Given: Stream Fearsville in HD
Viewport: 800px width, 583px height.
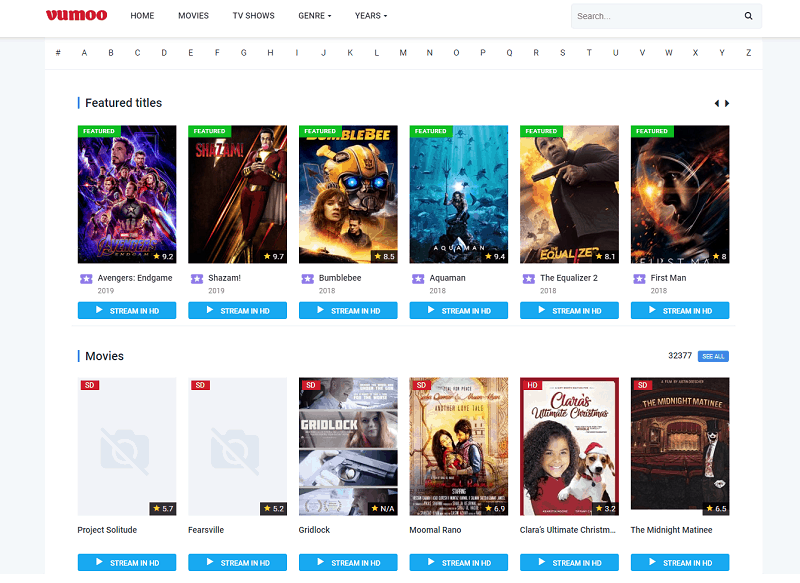Looking at the screenshot, I should (238, 562).
